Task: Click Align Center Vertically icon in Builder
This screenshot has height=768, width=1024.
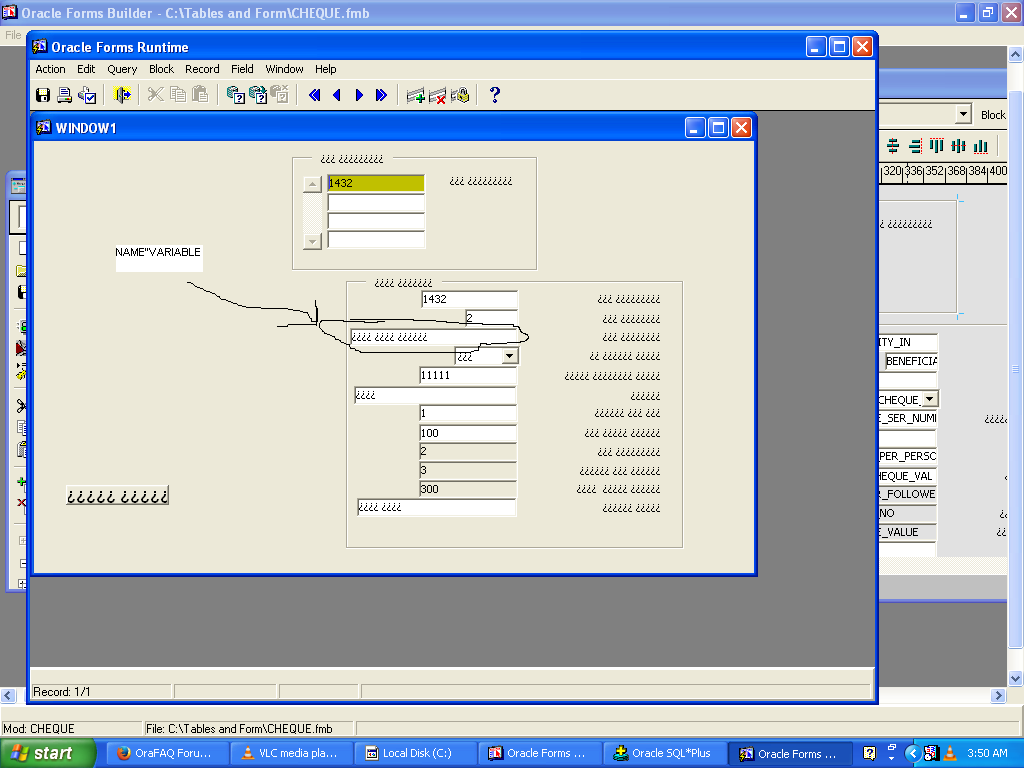Action: [x=959, y=146]
